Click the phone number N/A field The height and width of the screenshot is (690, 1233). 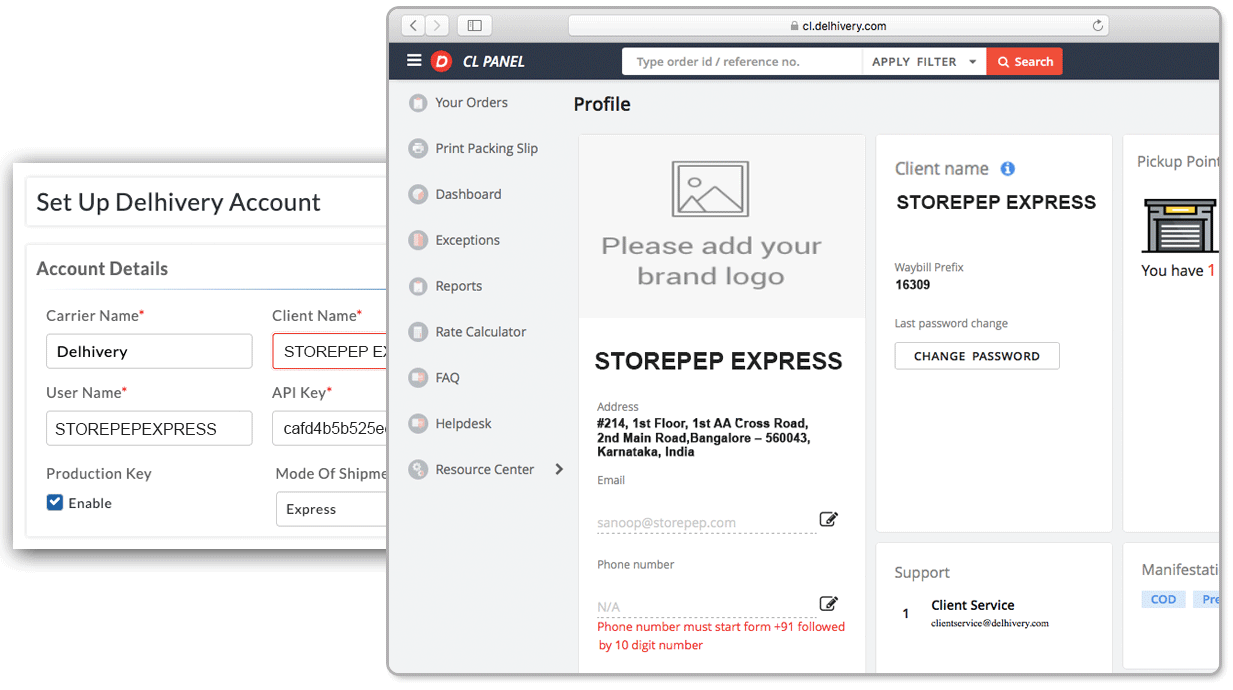point(706,606)
